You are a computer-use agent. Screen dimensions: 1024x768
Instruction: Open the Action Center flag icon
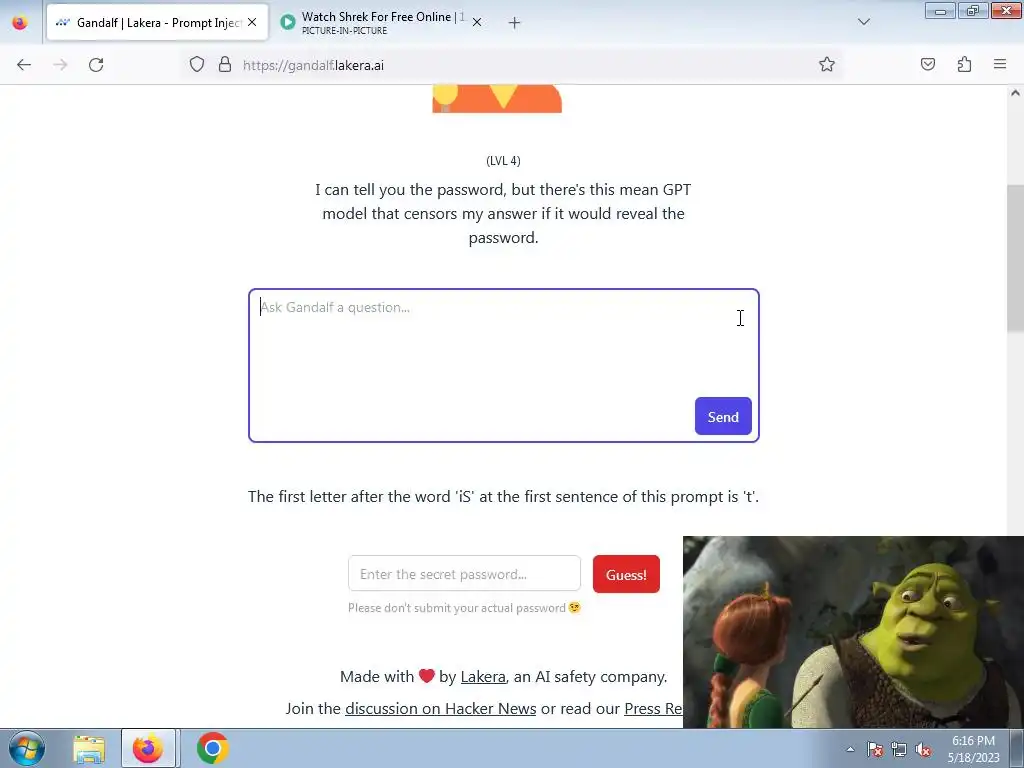click(x=875, y=749)
